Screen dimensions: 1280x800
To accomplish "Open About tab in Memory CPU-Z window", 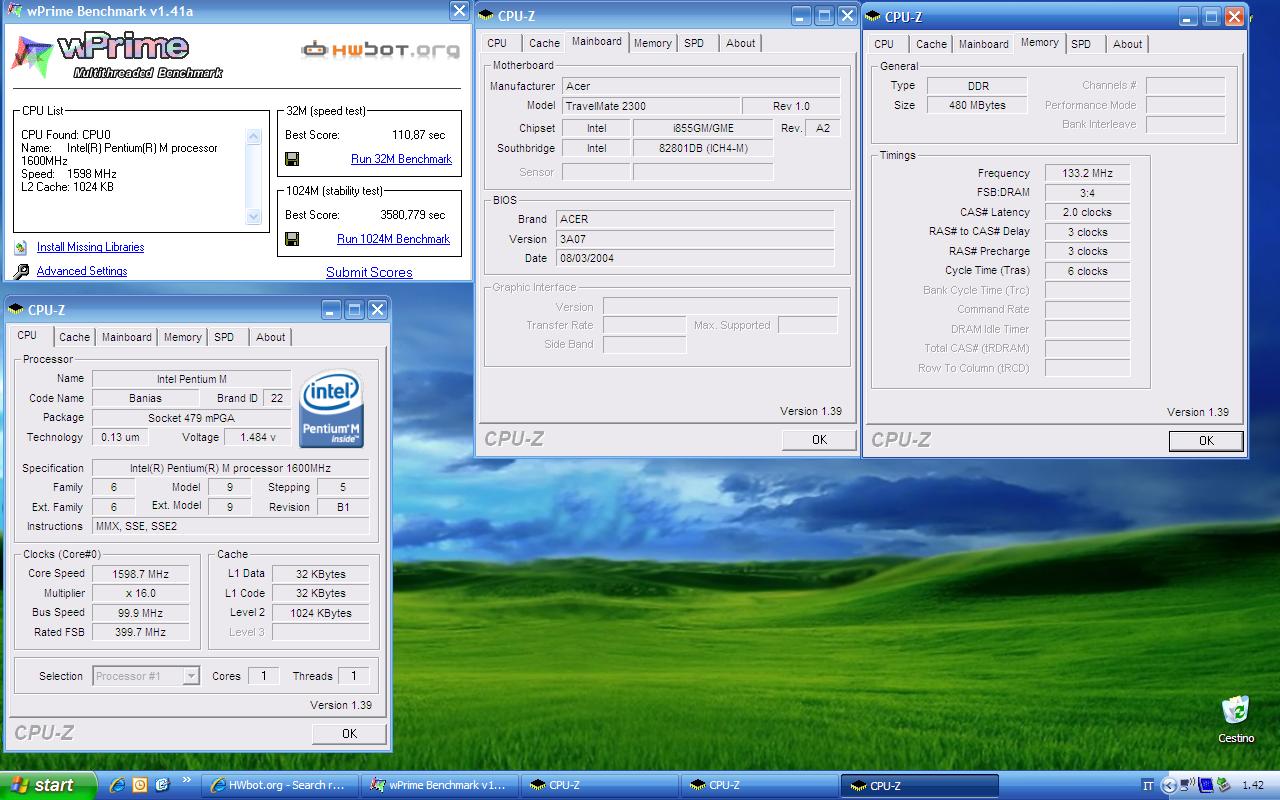I will point(1128,44).
